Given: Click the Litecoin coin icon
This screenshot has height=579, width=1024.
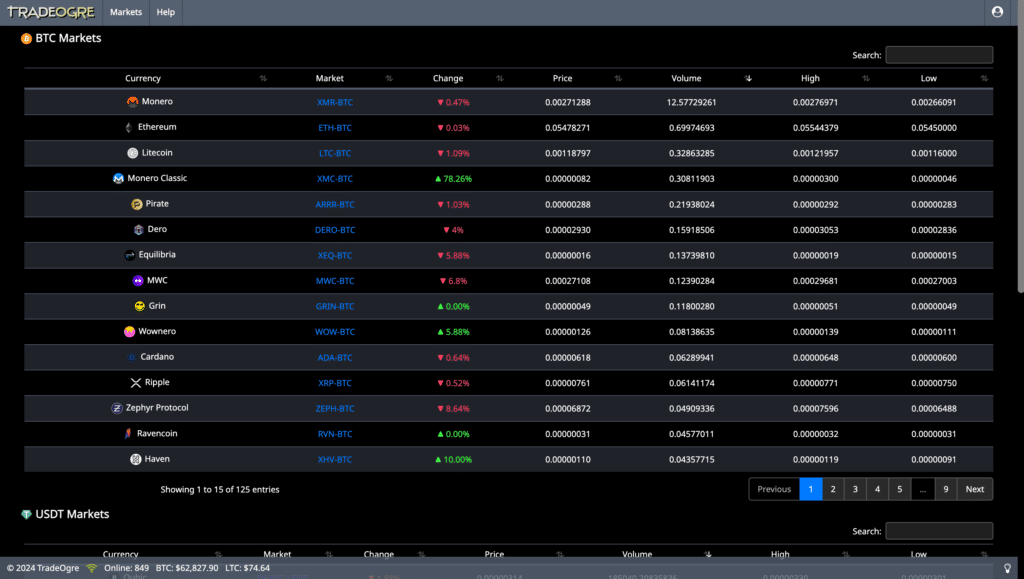Looking at the screenshot, I should 133,153.
